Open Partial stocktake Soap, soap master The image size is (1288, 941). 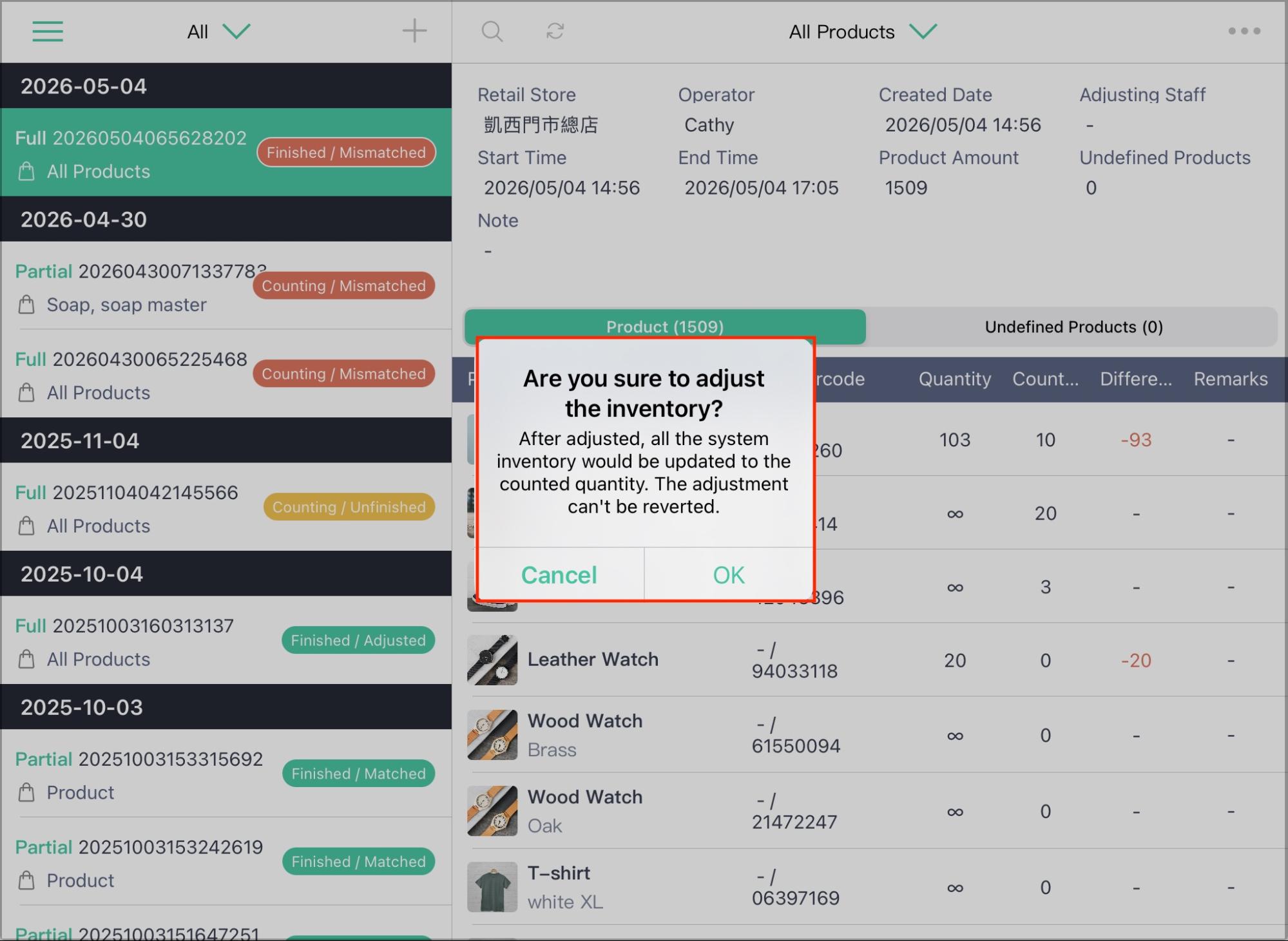pyautogui.click(x=226, y=286)
